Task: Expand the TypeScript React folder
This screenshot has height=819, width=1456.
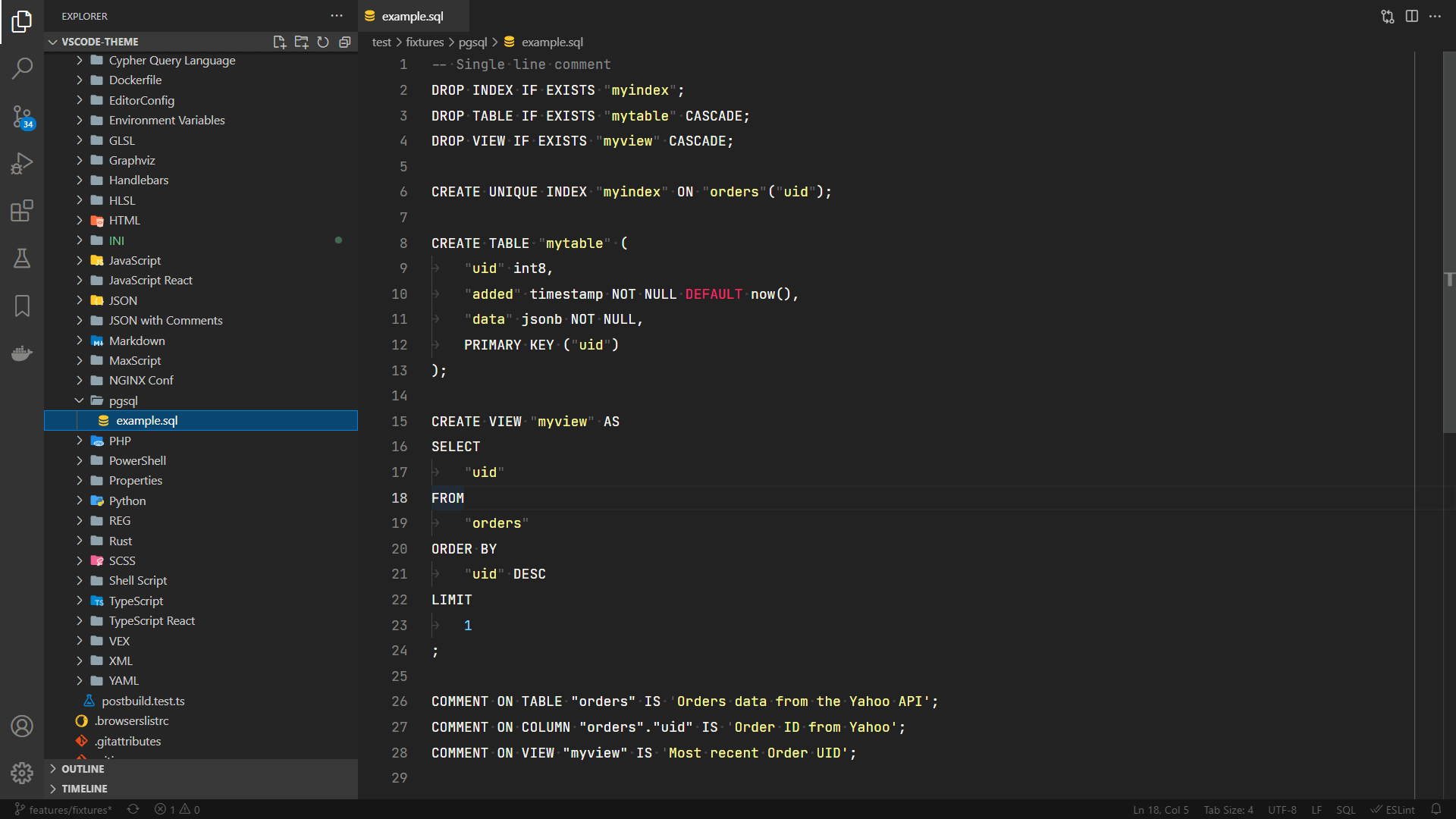Action: [x=152, y=620]
